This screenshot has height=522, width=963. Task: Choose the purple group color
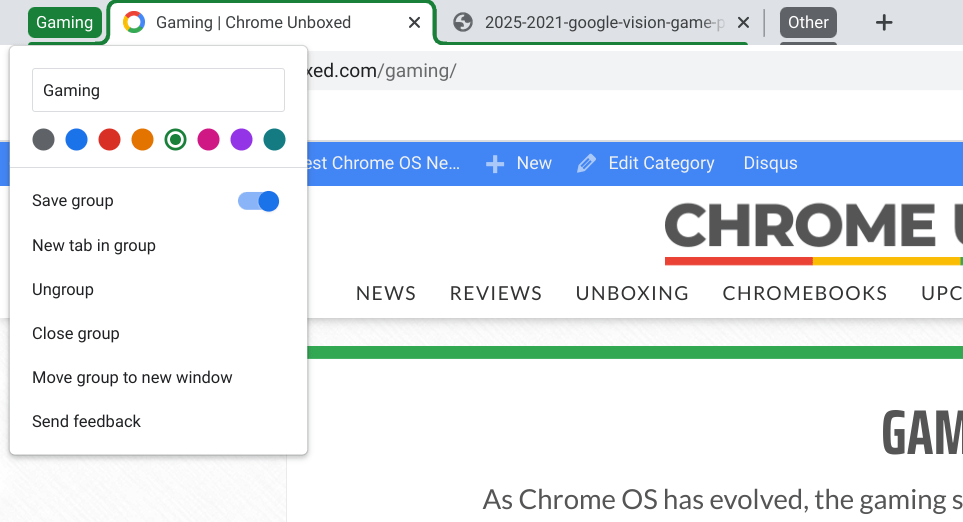coord(241,139)
